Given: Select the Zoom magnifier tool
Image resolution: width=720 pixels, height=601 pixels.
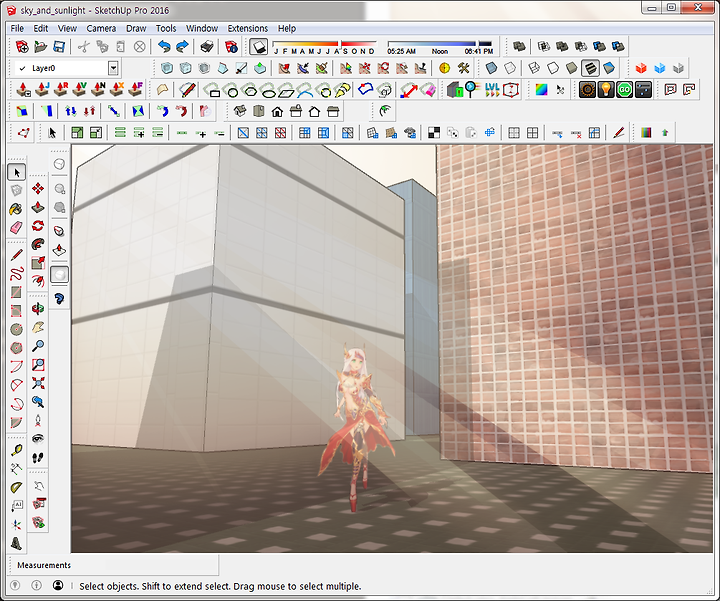Looking at the screenshot, I should [x=38, y=346].
